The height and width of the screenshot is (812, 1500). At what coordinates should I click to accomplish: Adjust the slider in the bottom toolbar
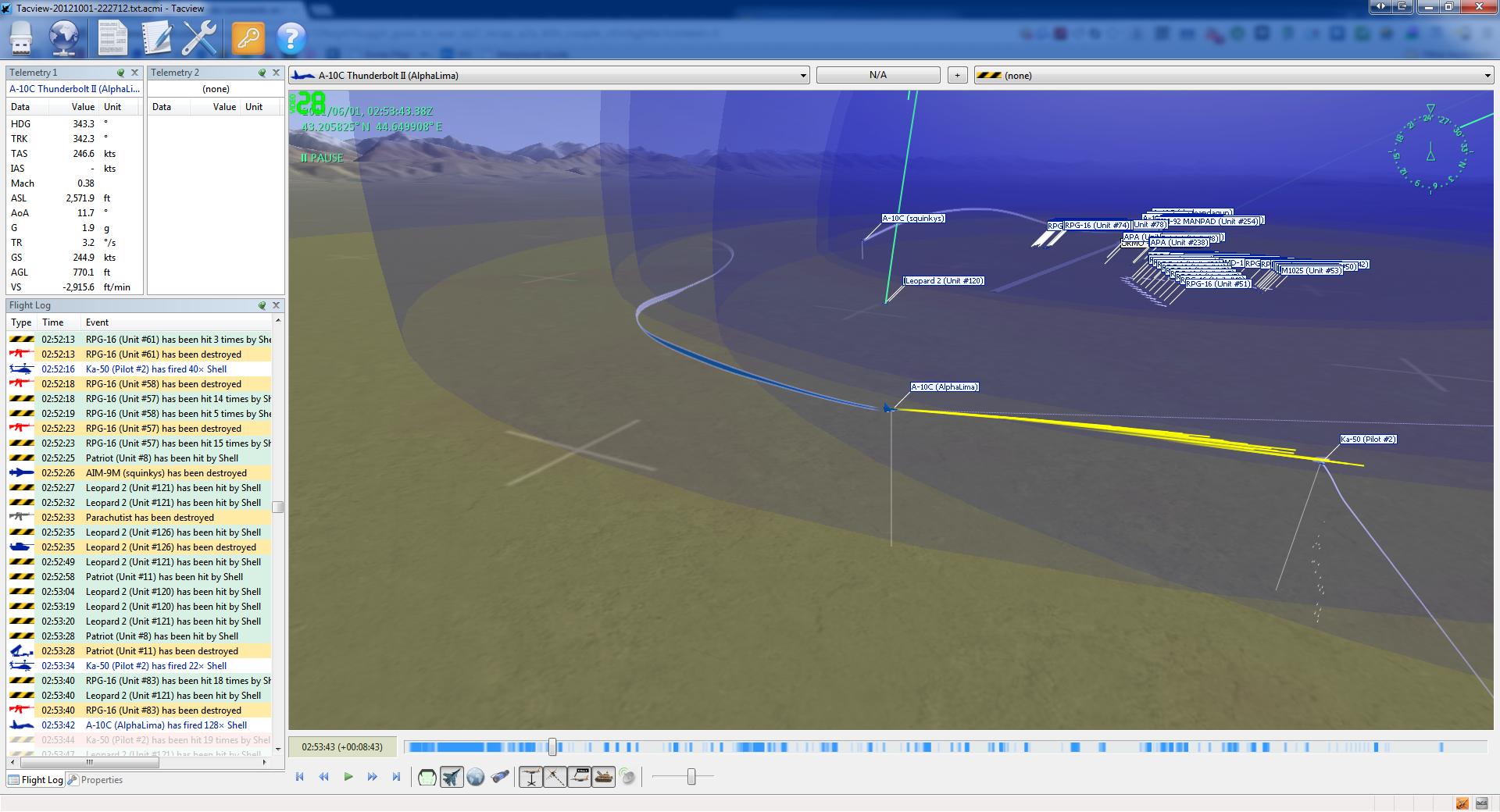691,777
